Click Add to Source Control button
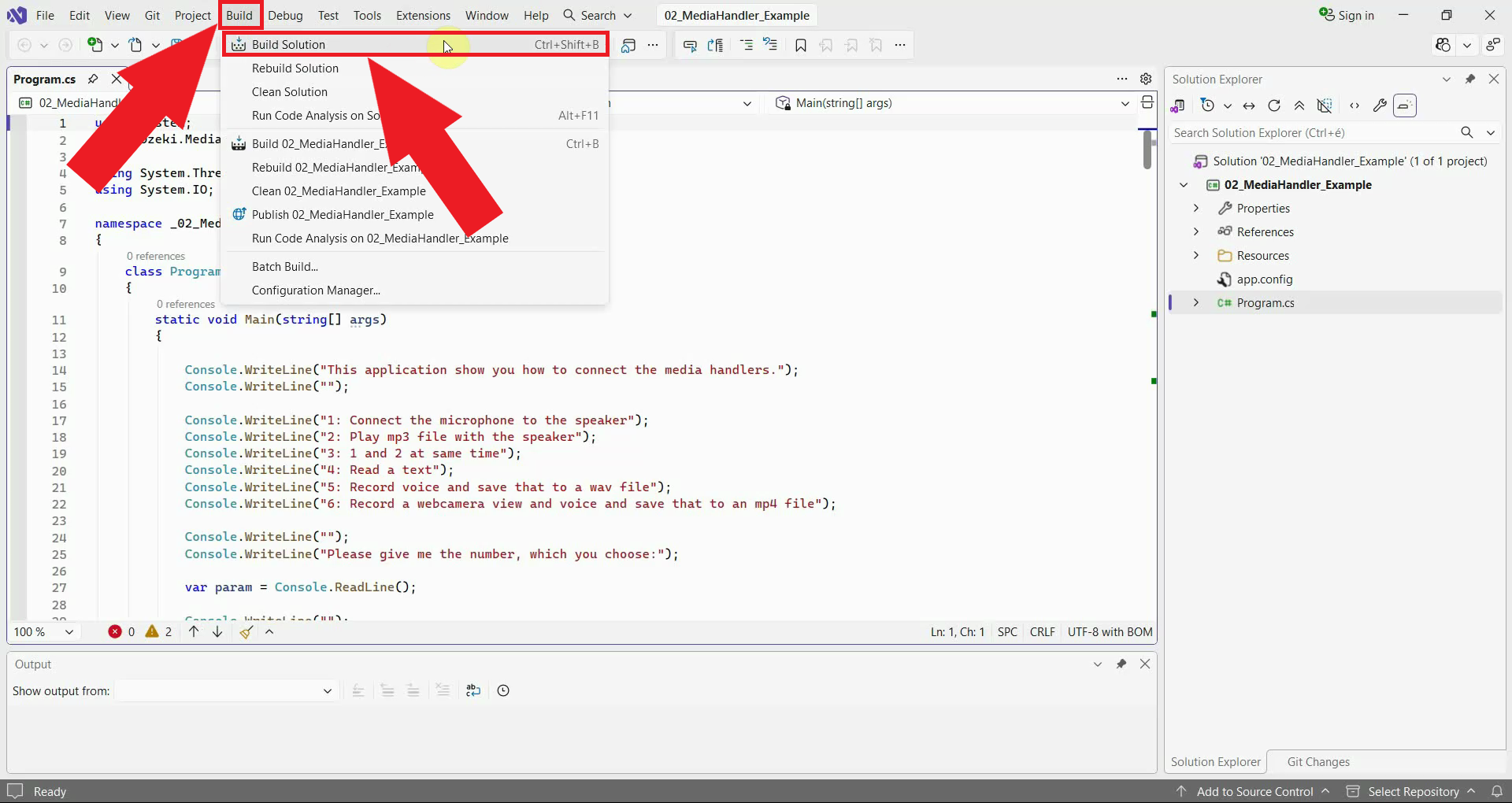This screenshot has width=1512, height=803. [x=1253, y=791]
